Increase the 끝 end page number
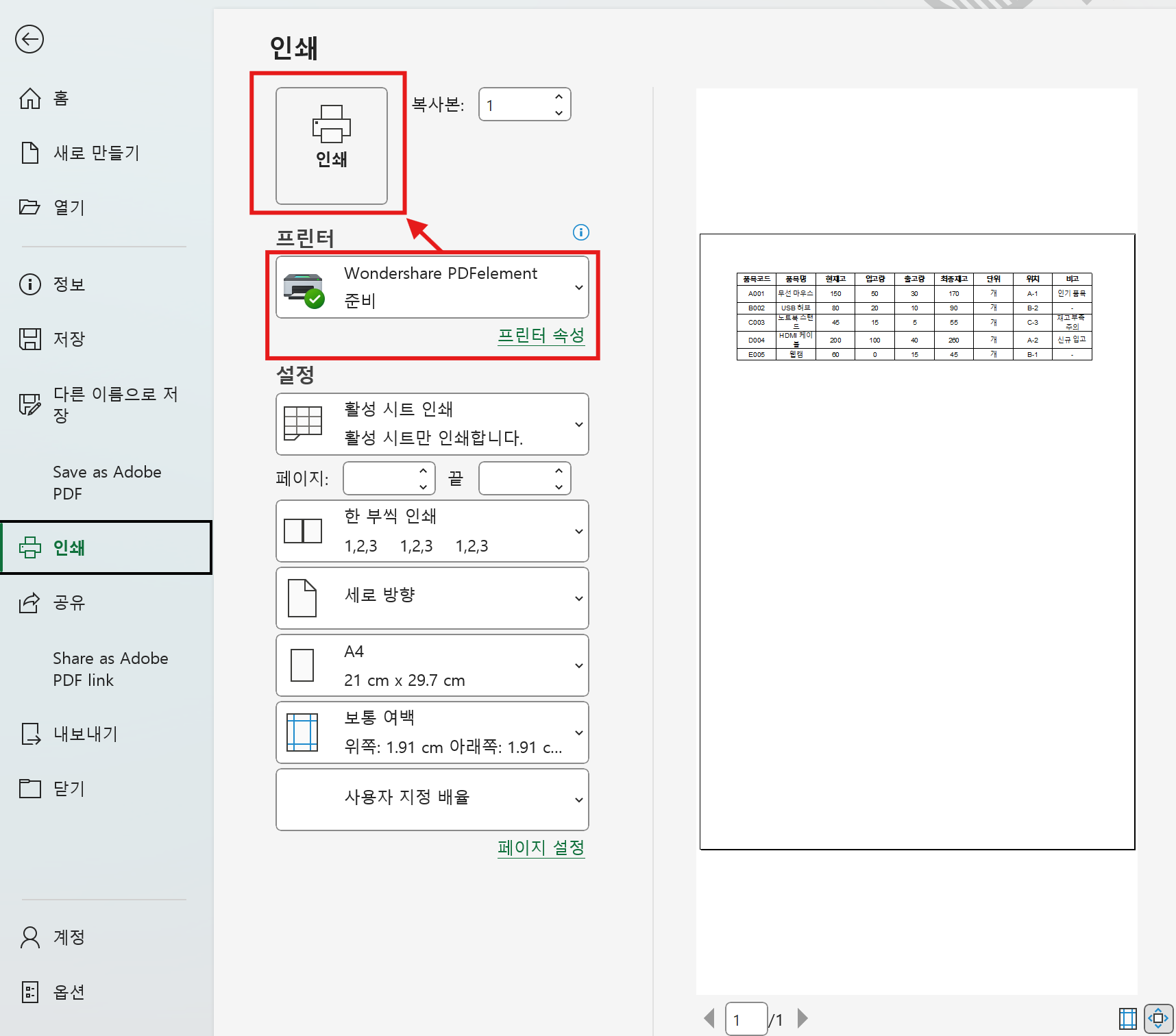The height and width of the screenshot is (1036, 1176). (x=559, y=471)
